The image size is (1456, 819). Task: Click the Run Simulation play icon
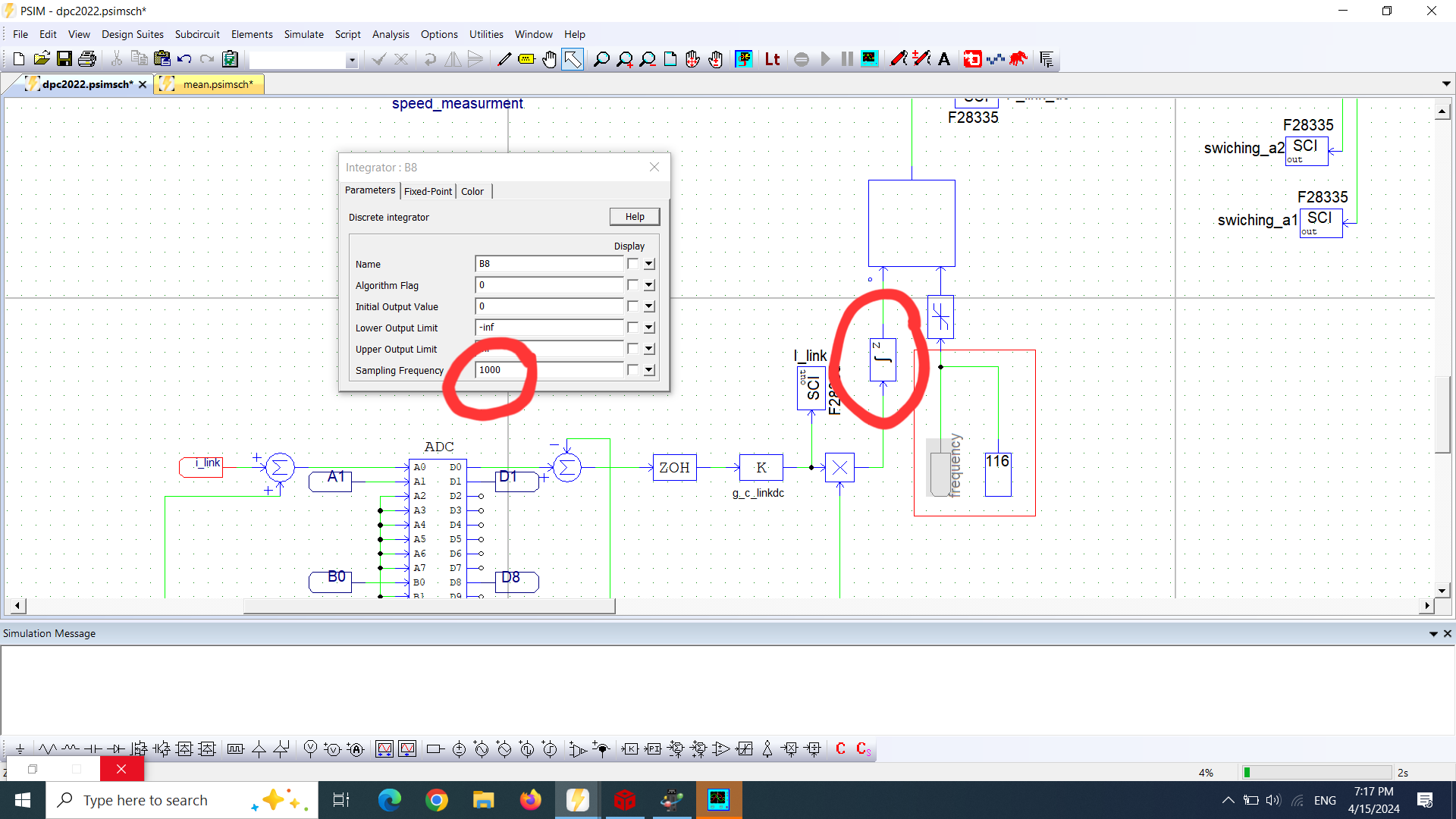825,59
